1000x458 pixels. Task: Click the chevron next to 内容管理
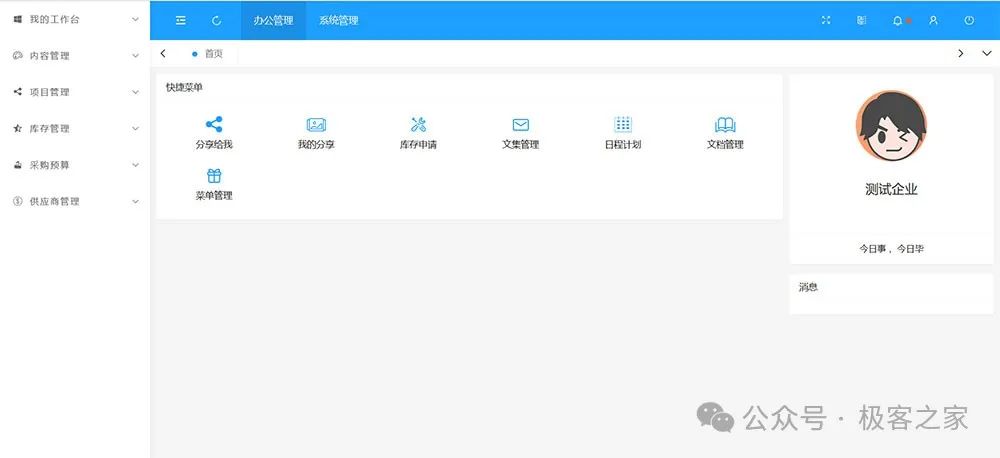(135, 56)
